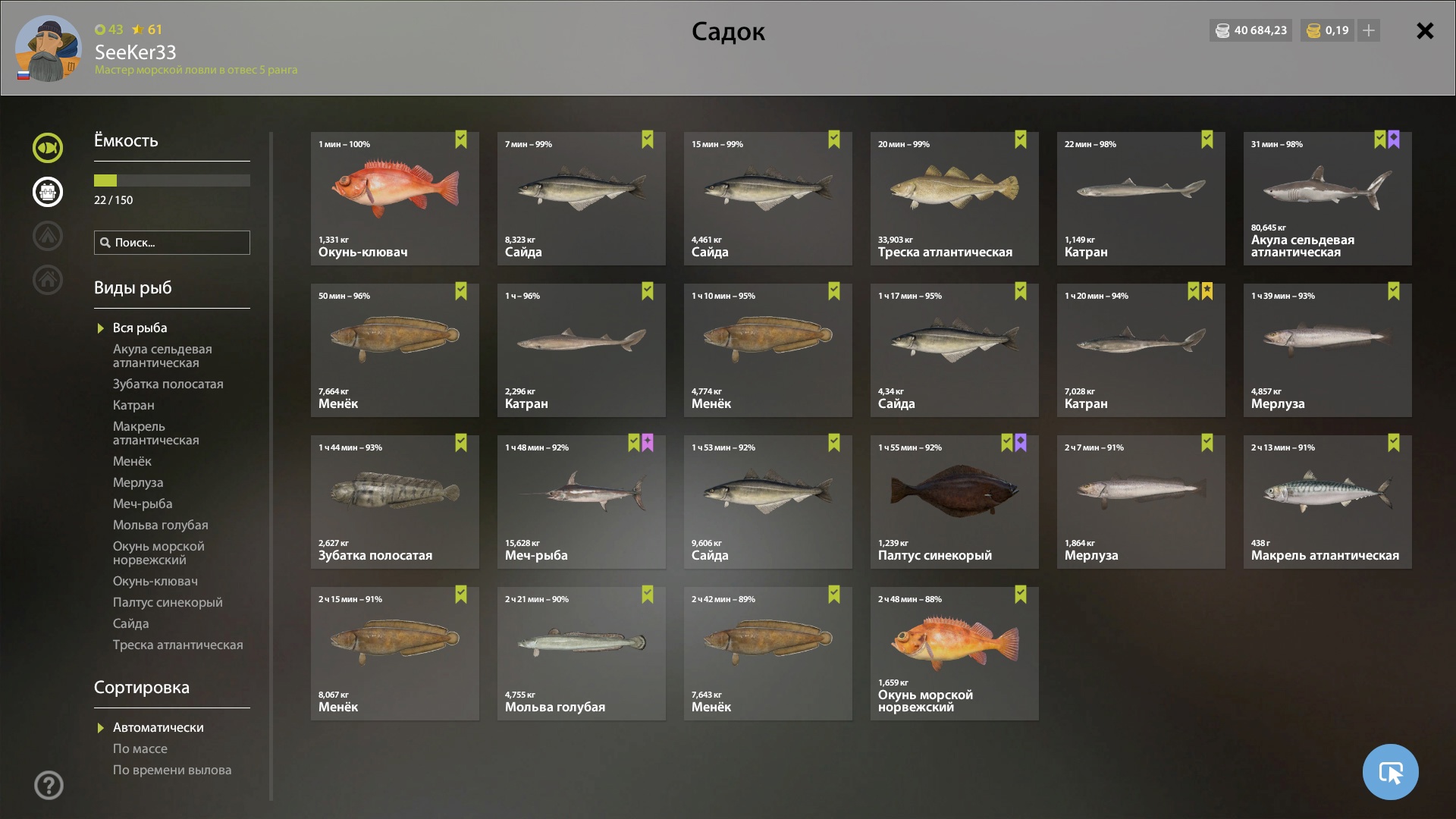Select the tent icon in left sidebar

pyautogui.click(x=47, y=236)
